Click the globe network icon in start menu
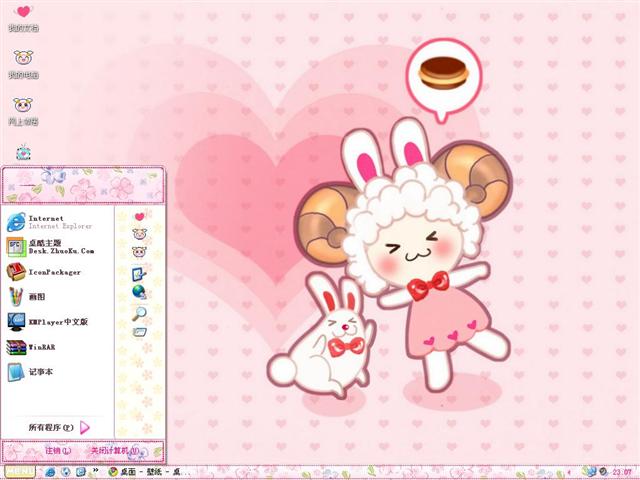The image size is (640, 480). coord(139,292)
